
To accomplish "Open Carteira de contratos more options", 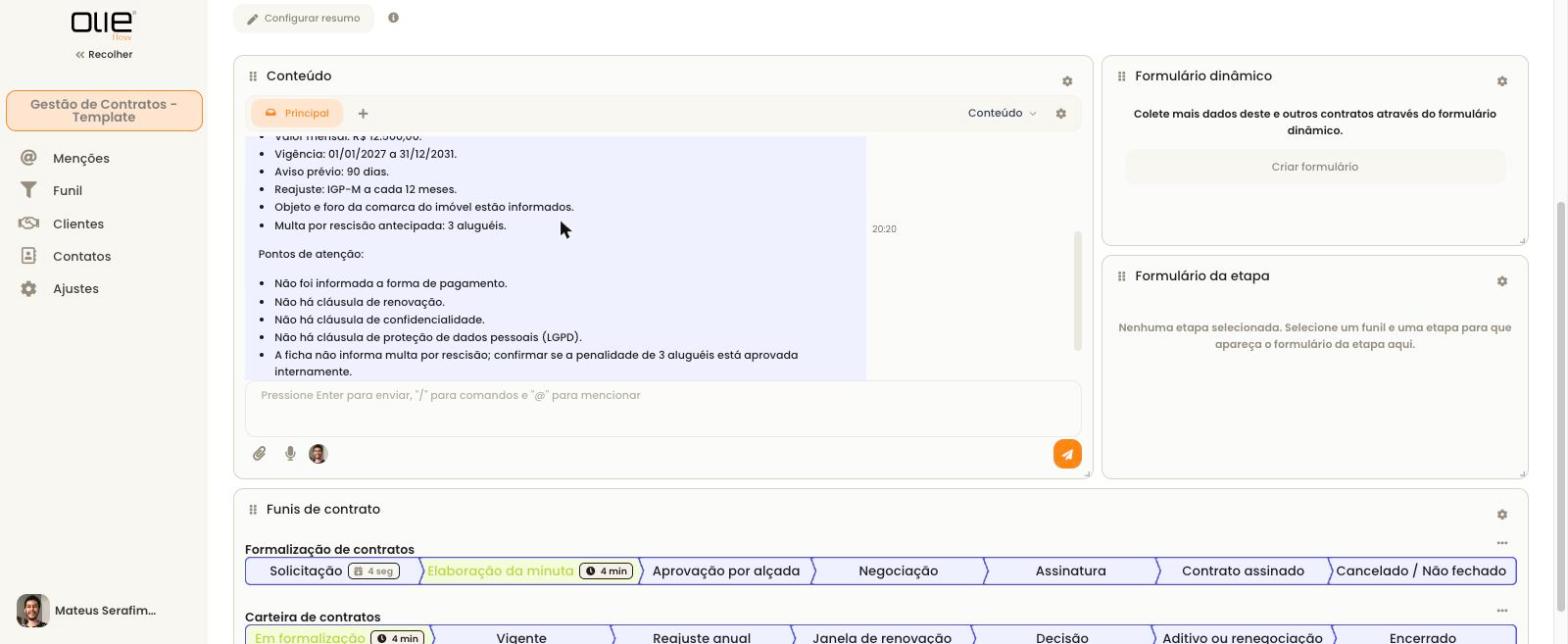I will 1502,610.
